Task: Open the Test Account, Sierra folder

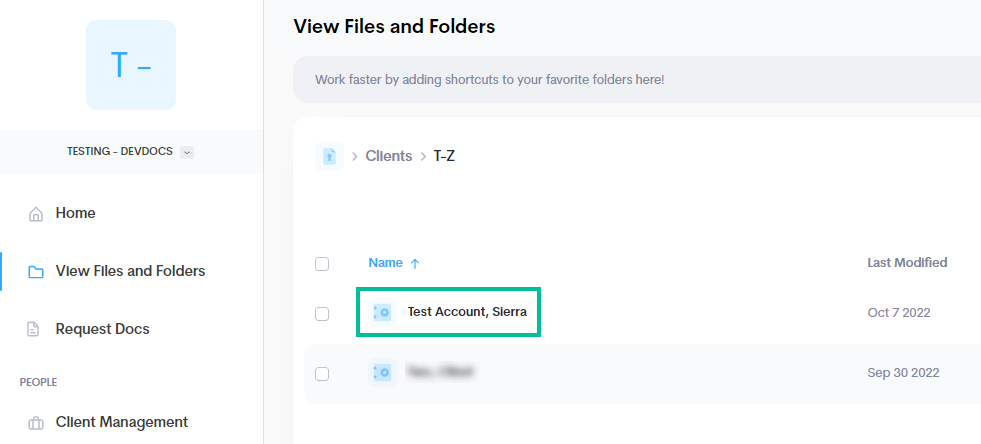Action: pyautogui.click(x=467, y=312)
